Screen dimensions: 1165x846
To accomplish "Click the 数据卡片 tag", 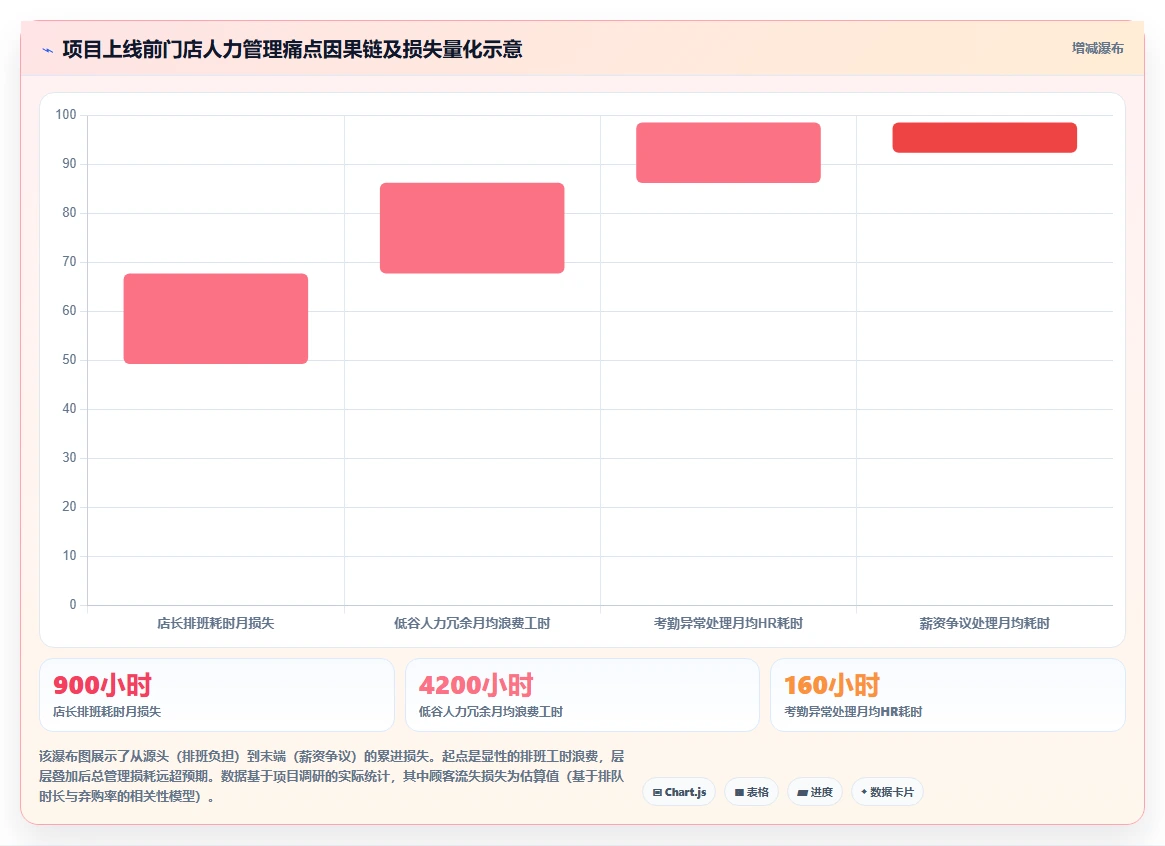I will (887, 792).
